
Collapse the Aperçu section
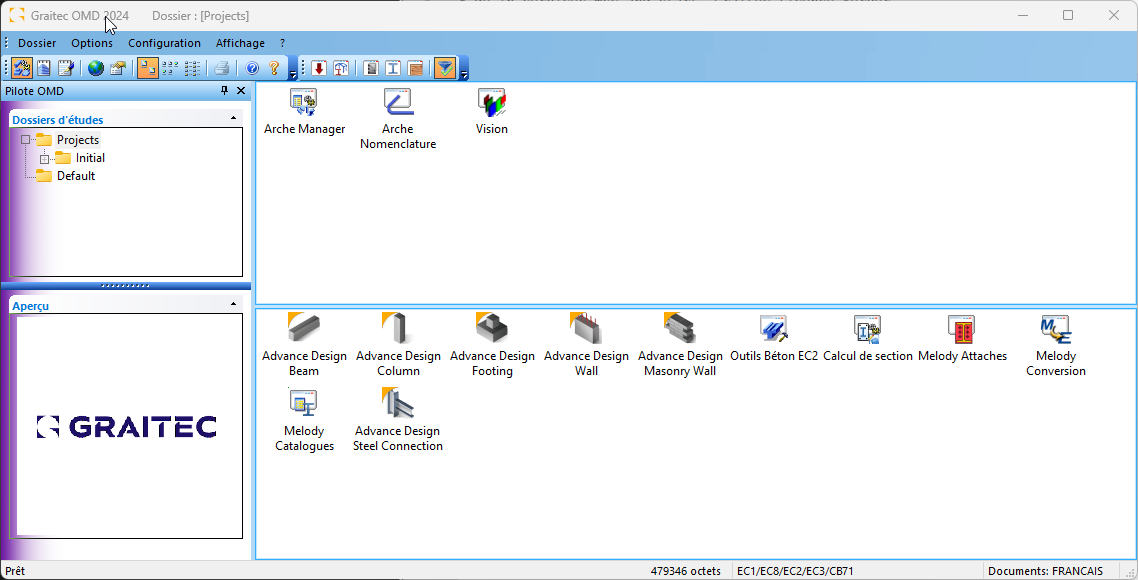click(233, 304)
